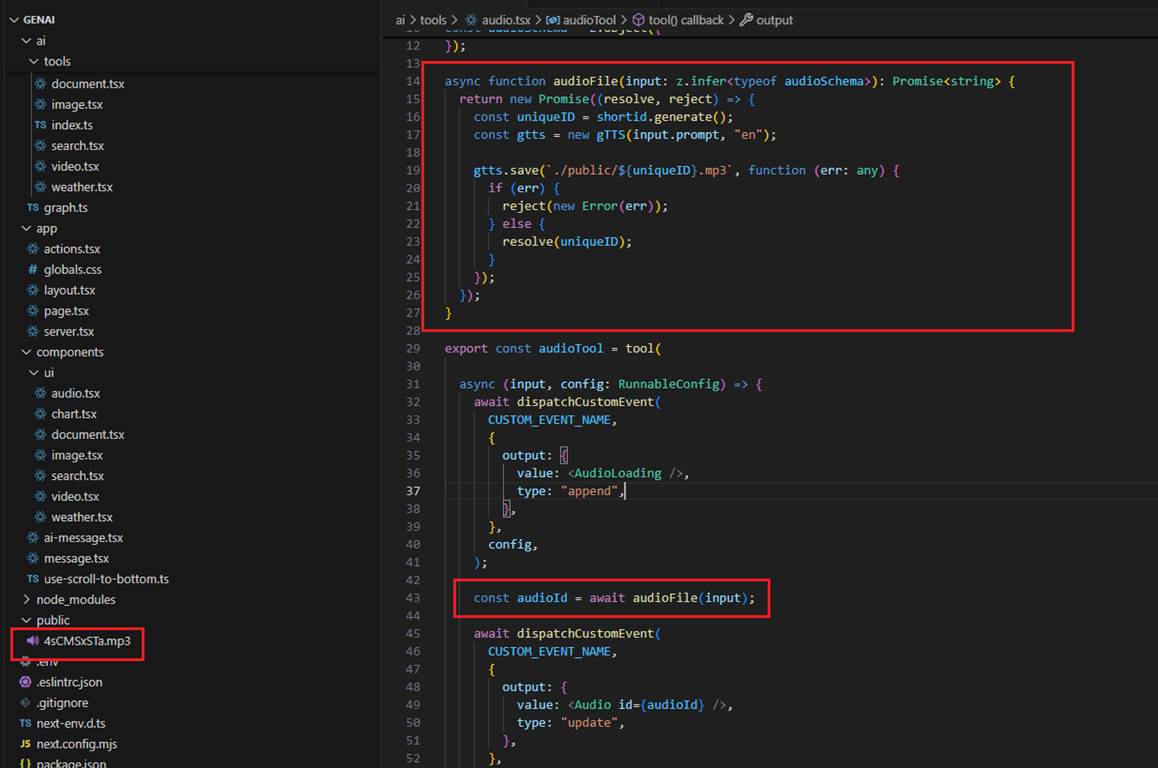Click the React icon beside ui audio.tsx

[x=41, y=393]
